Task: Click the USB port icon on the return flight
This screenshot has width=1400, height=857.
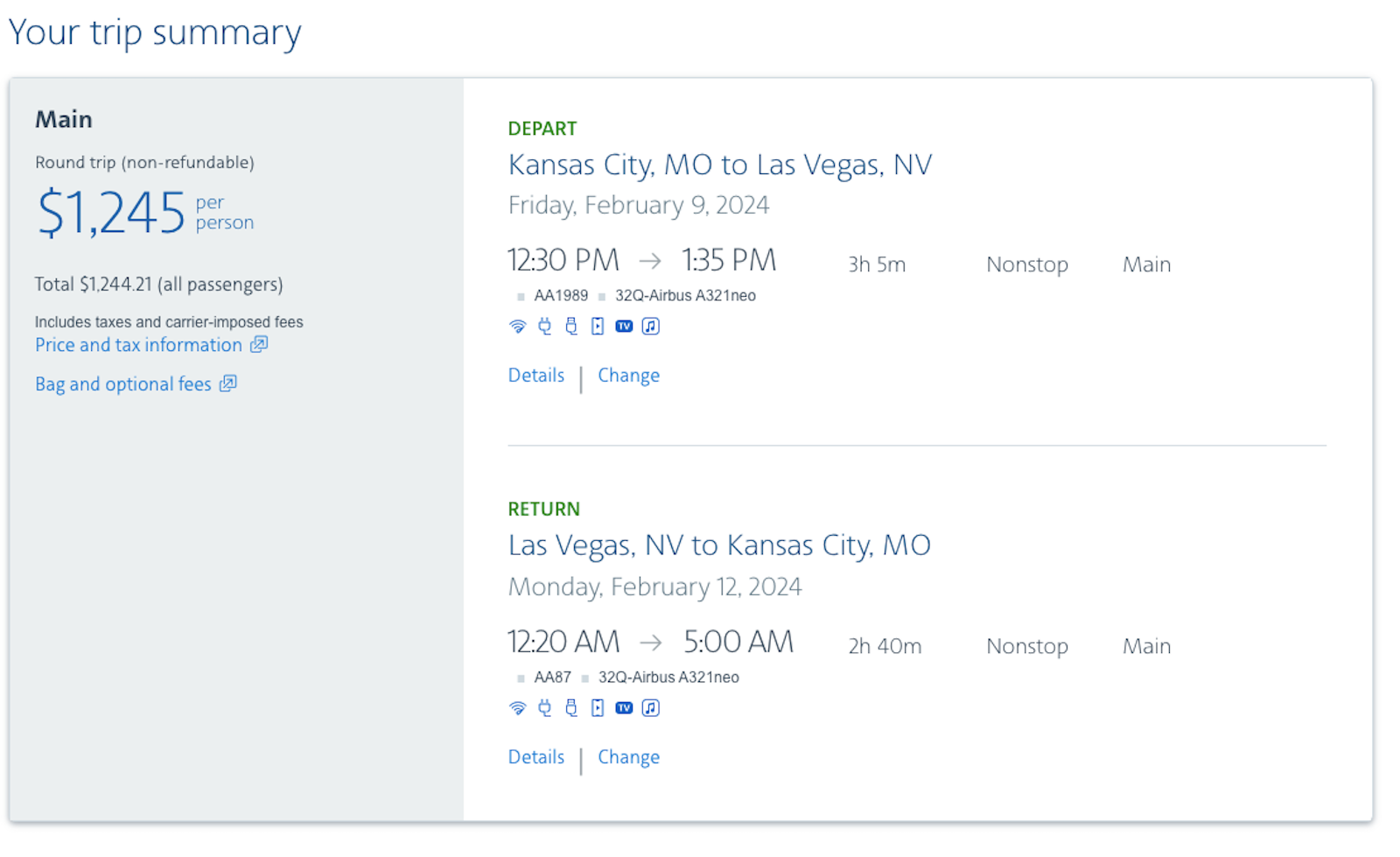Action: (571, 708)
